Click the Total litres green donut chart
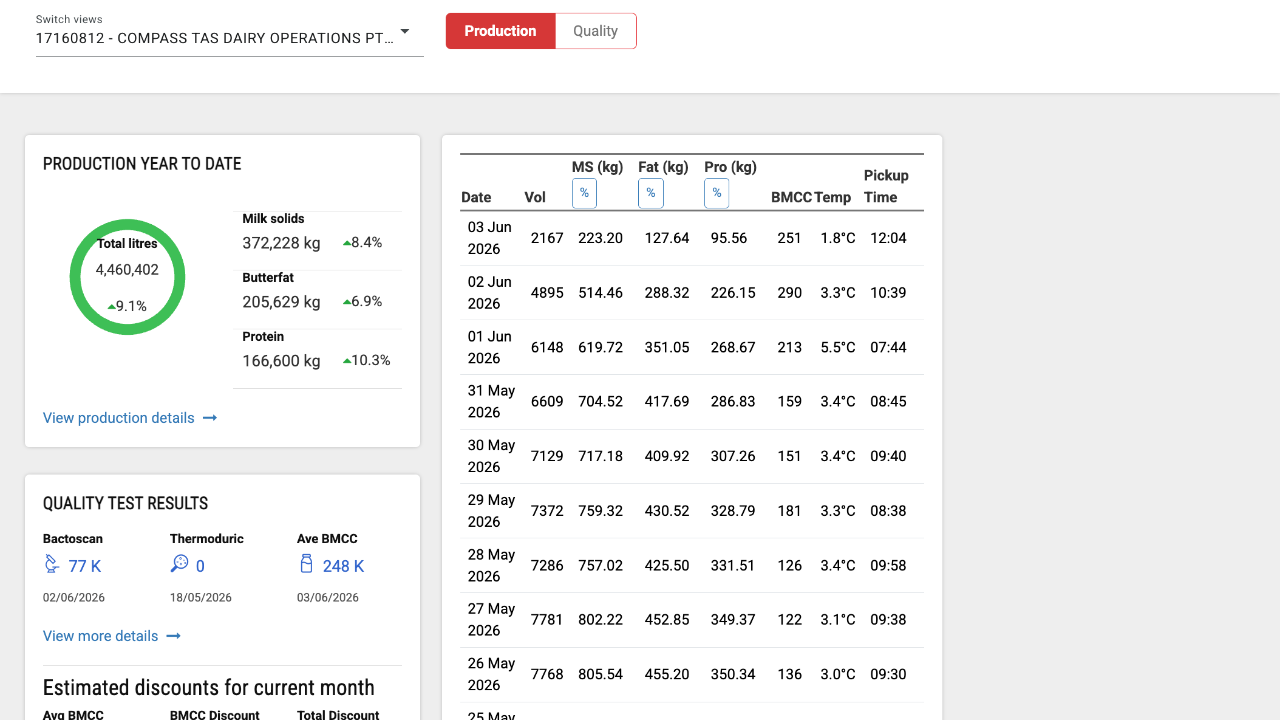This screenshot has width=1280, height=720. click(x=128, y=277)
